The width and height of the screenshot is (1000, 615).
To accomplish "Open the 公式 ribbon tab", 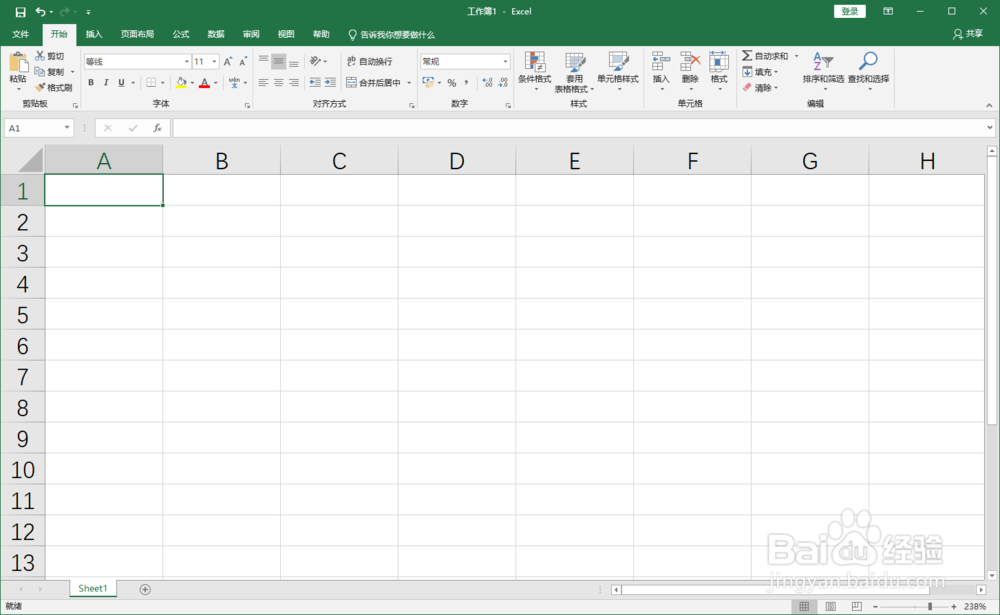I will 180,33.
